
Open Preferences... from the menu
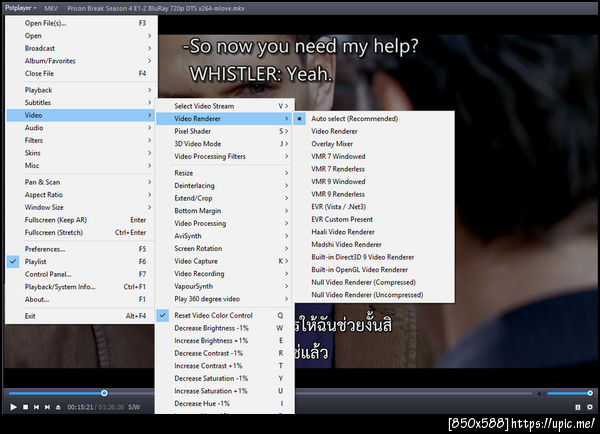pyautogui.click(x=80, y=249)
